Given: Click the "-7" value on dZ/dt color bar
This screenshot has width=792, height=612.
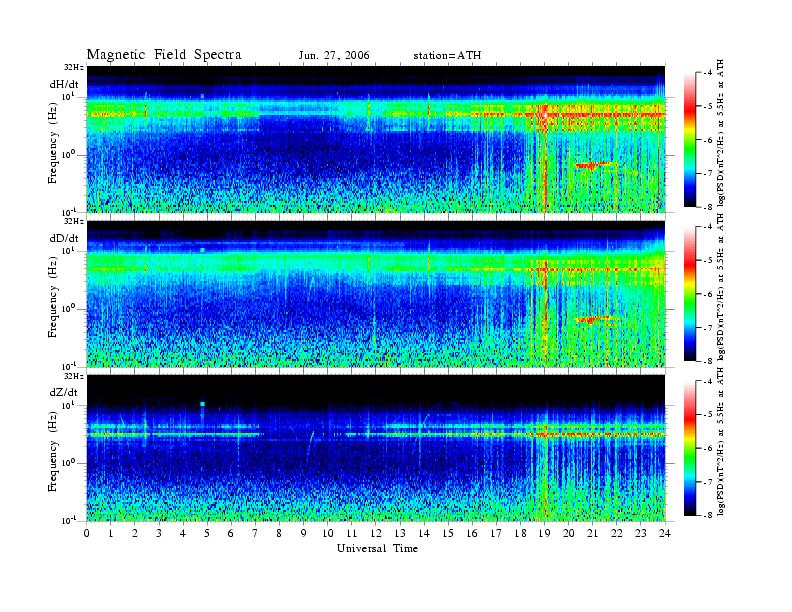Looking at the screenshot, I should coord(708,482).
